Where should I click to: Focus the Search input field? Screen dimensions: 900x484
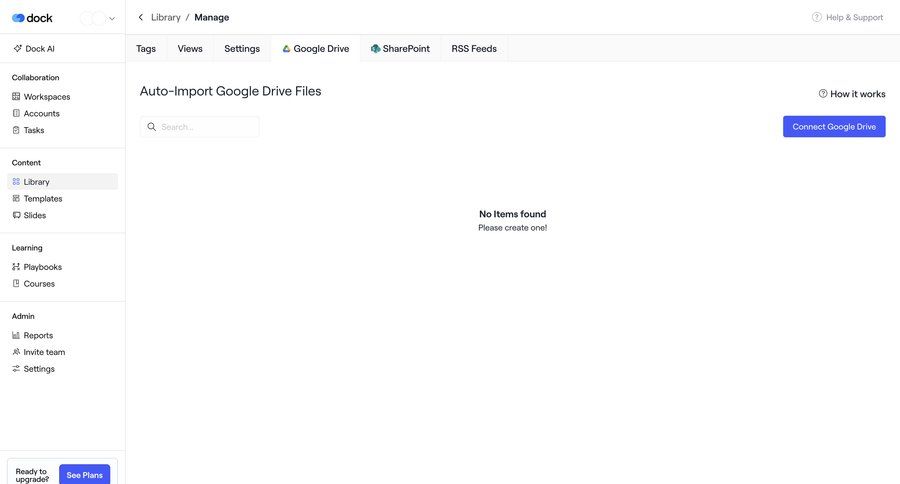[x=200, y=127]
